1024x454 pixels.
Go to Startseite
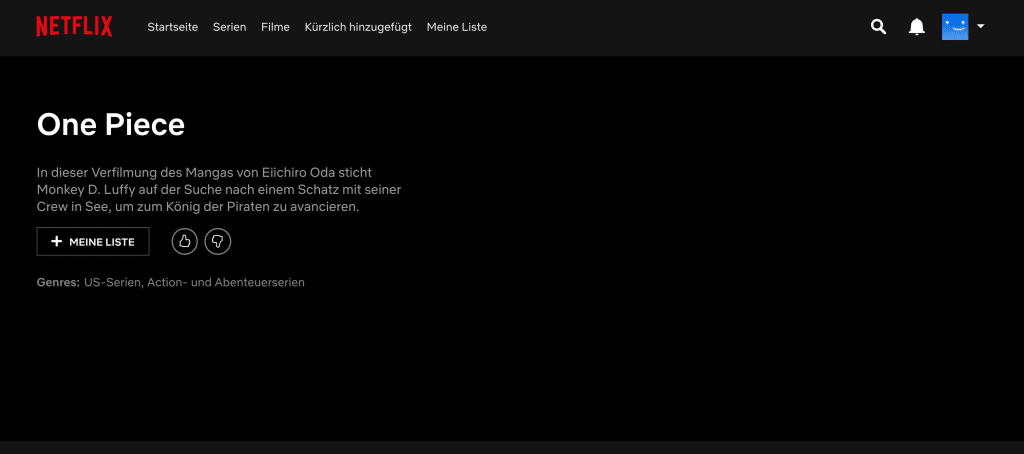(173, 27)
